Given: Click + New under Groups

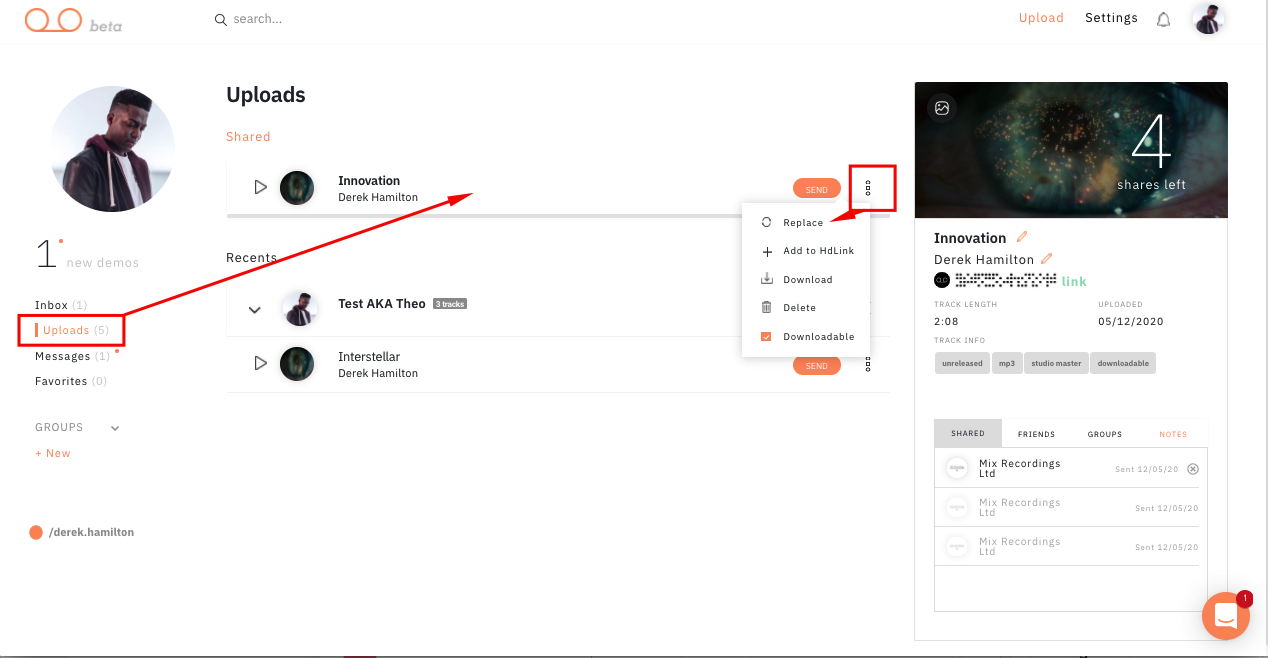Looking at the screenshot, I should (x=53, y=453).
